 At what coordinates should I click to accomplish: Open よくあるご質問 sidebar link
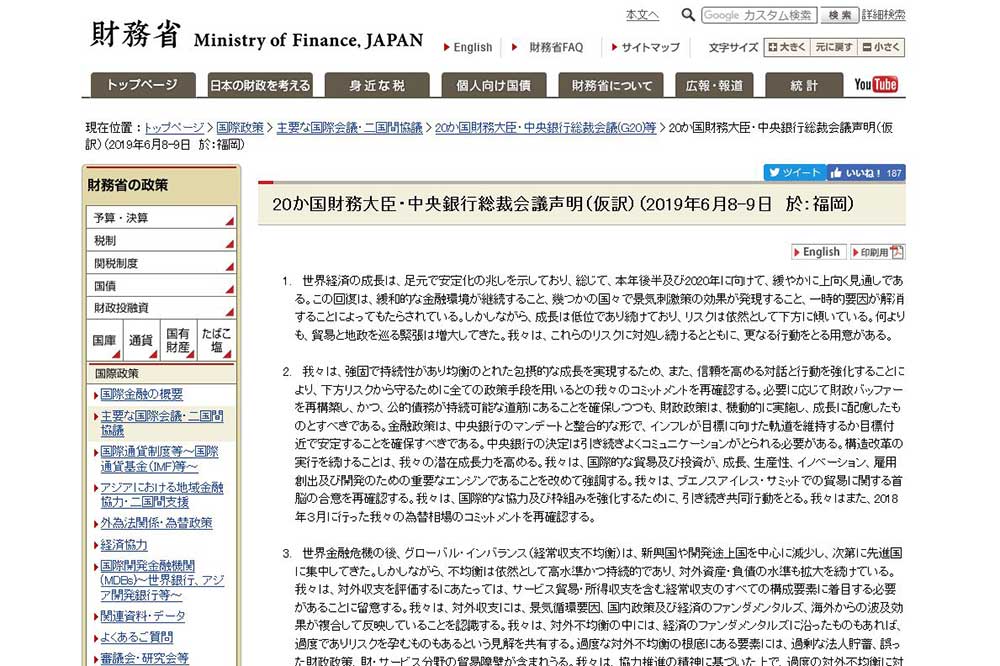136,637
